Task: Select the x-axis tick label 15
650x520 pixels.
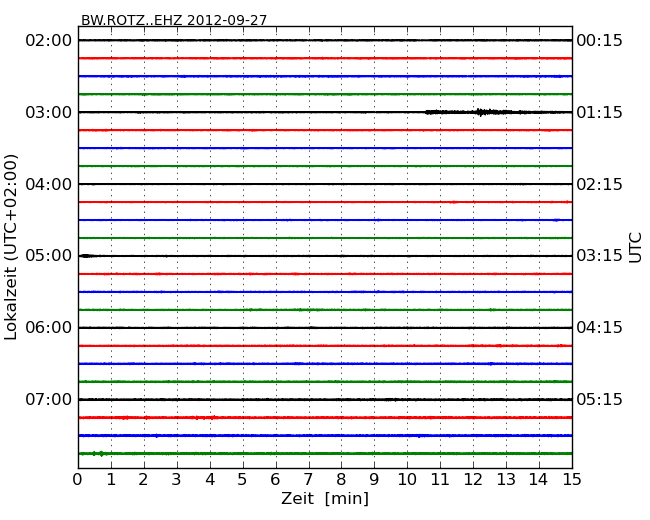Action: [x=572, y=479]
